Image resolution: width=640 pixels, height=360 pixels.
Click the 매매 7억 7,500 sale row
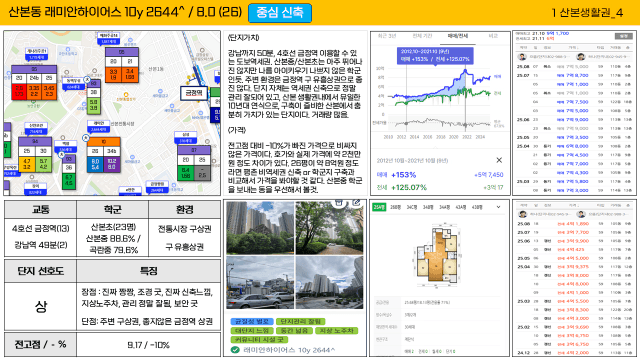pos(574,102)
